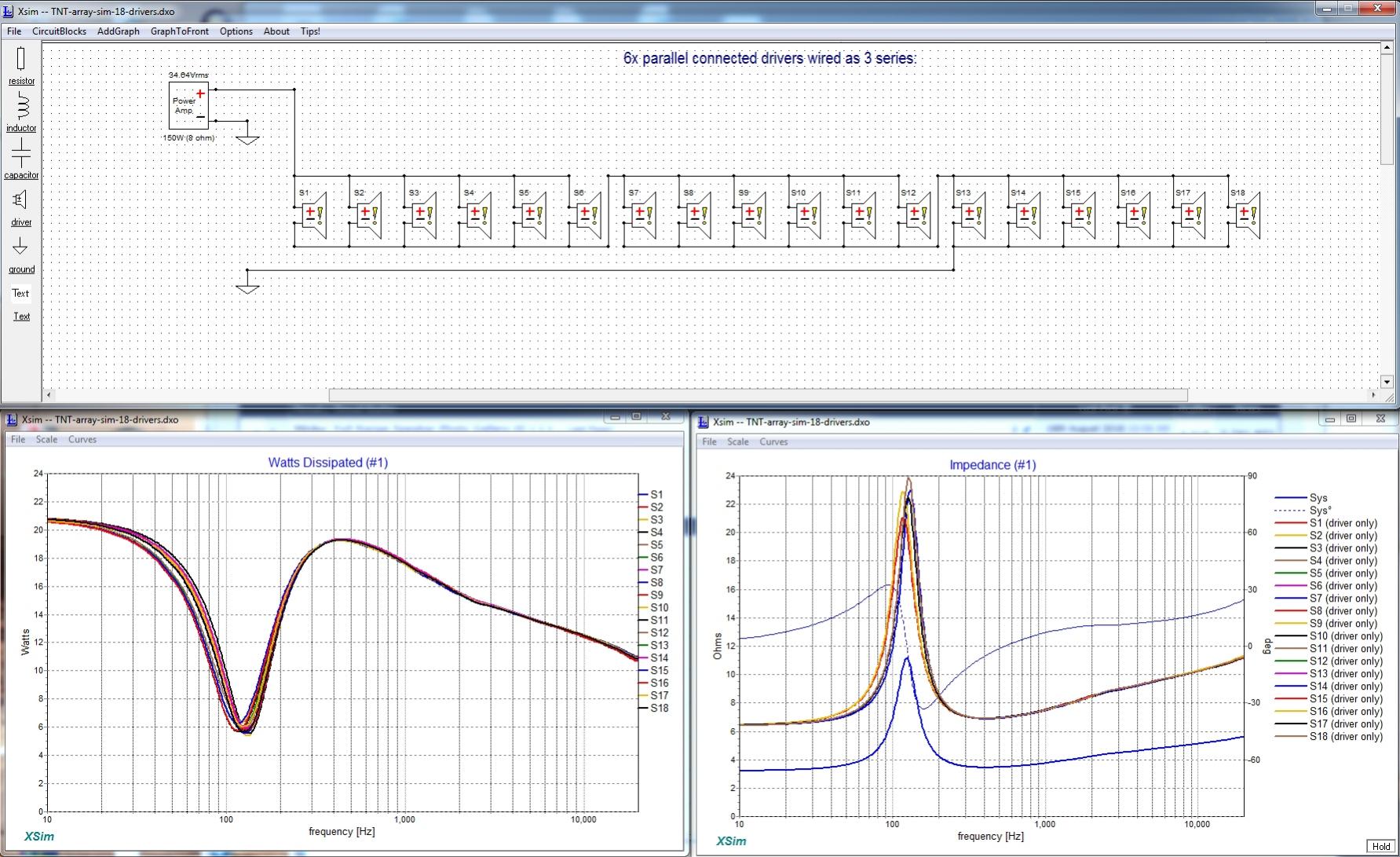Click driver S16 in the schematic
Image resolution: width=1400 pixels, height=857 pixels.
(1138, 214)
